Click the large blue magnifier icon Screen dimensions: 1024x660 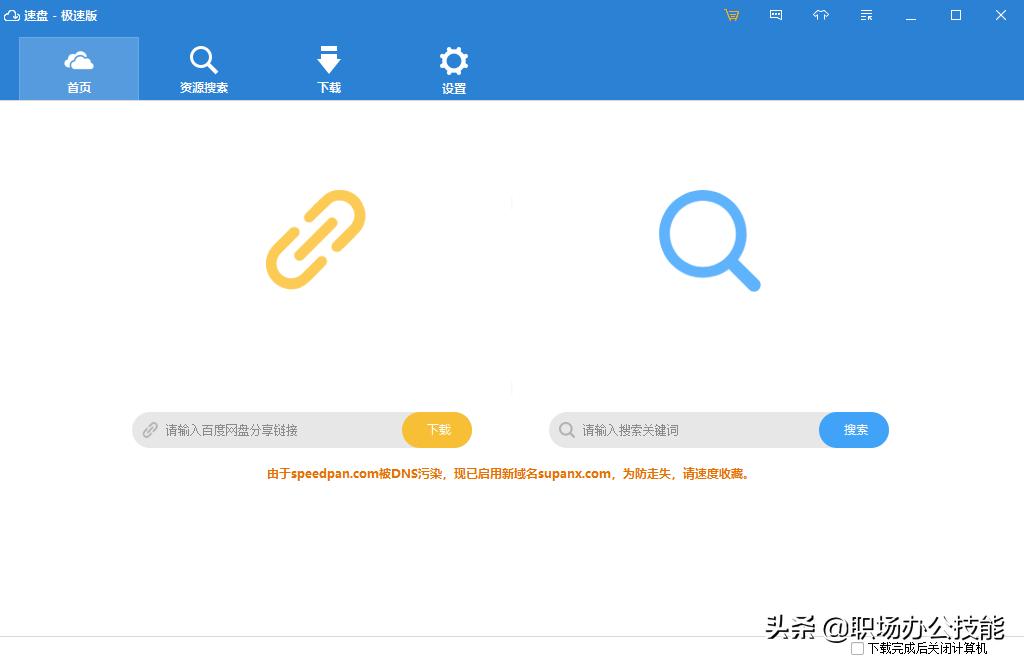709,240
